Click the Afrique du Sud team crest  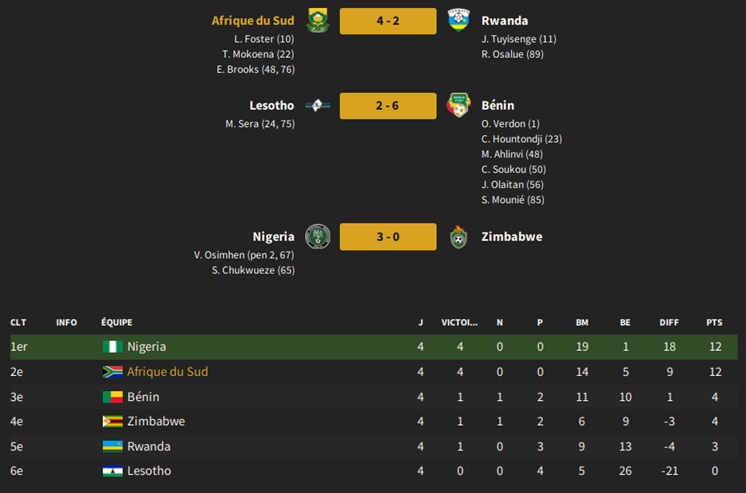point(318,20)
